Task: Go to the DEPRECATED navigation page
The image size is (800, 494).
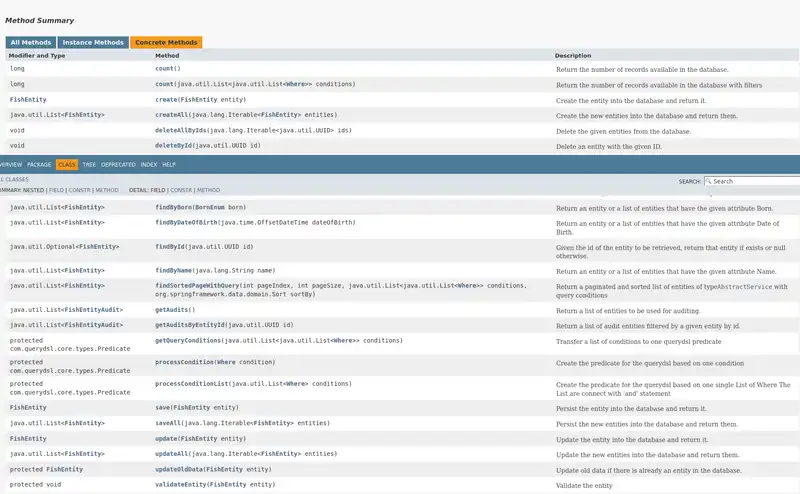Action: [118, 164]
